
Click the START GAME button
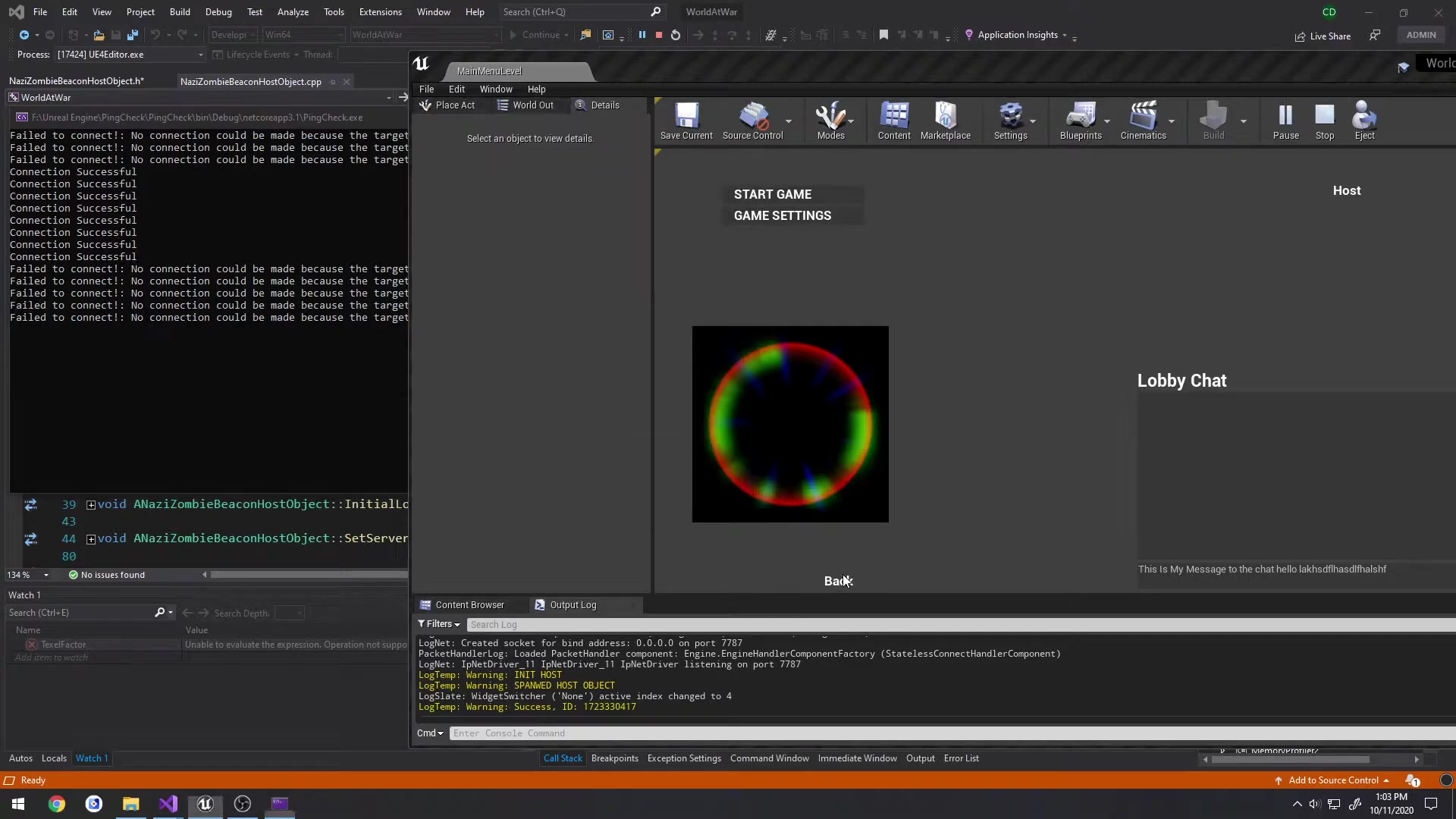point(772,194)
